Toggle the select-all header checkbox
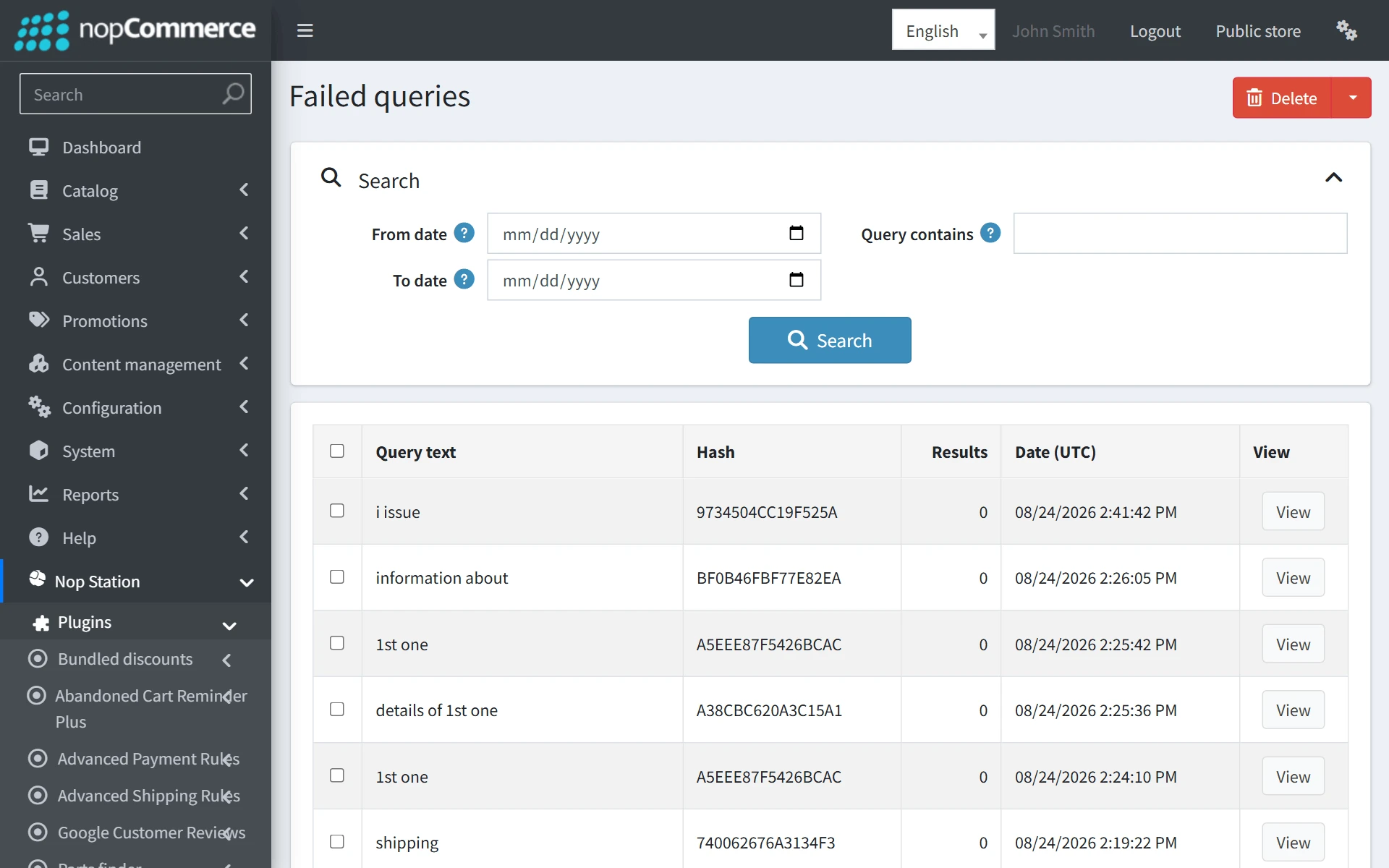Viewport: 1389px width, 868px height. [x=337, y=451]
